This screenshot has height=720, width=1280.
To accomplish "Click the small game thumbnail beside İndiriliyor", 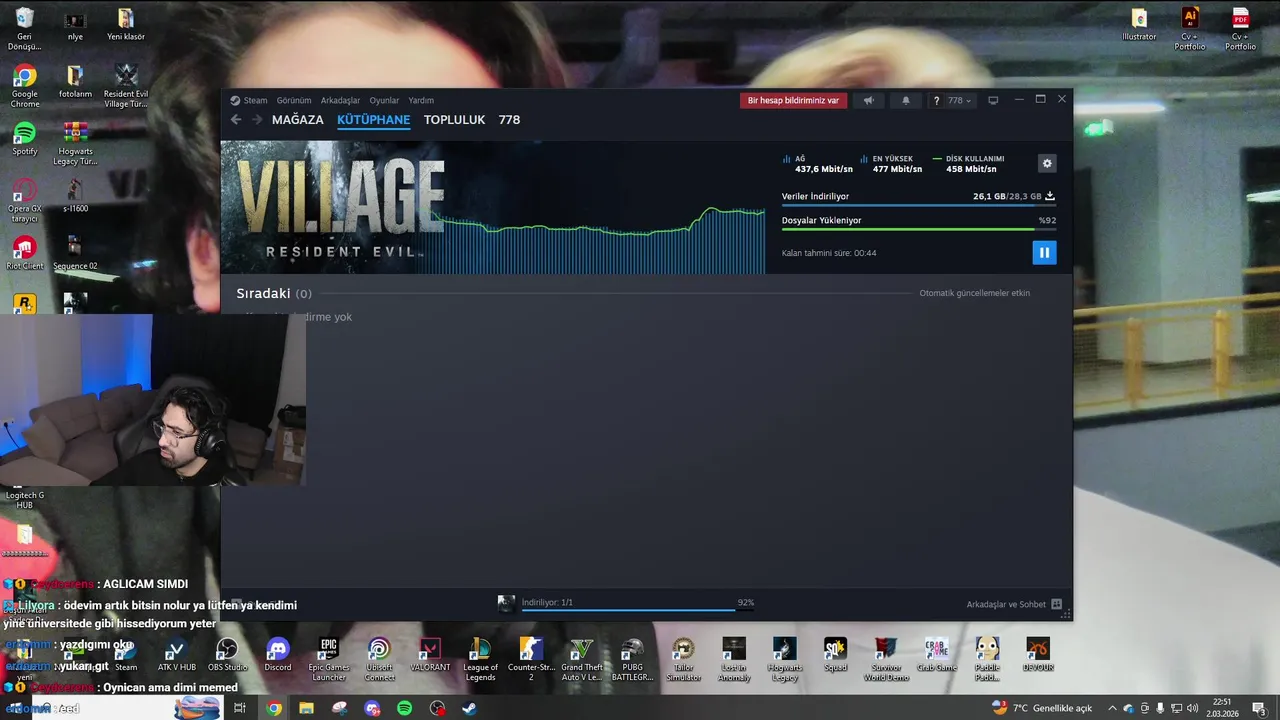I will (506, 603).
